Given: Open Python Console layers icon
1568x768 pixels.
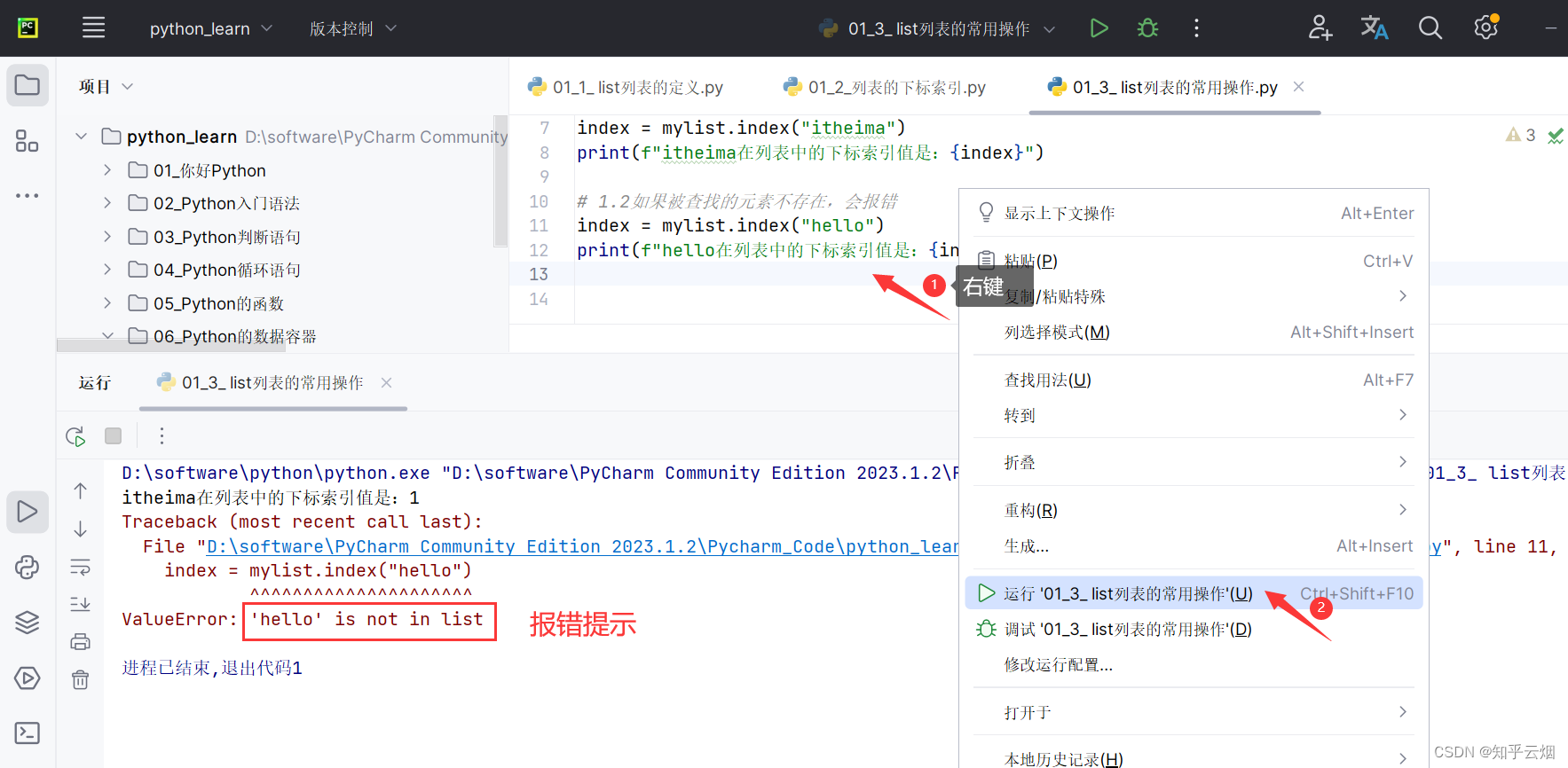Looking at the screenshot, I should click(x=28, y=623).
